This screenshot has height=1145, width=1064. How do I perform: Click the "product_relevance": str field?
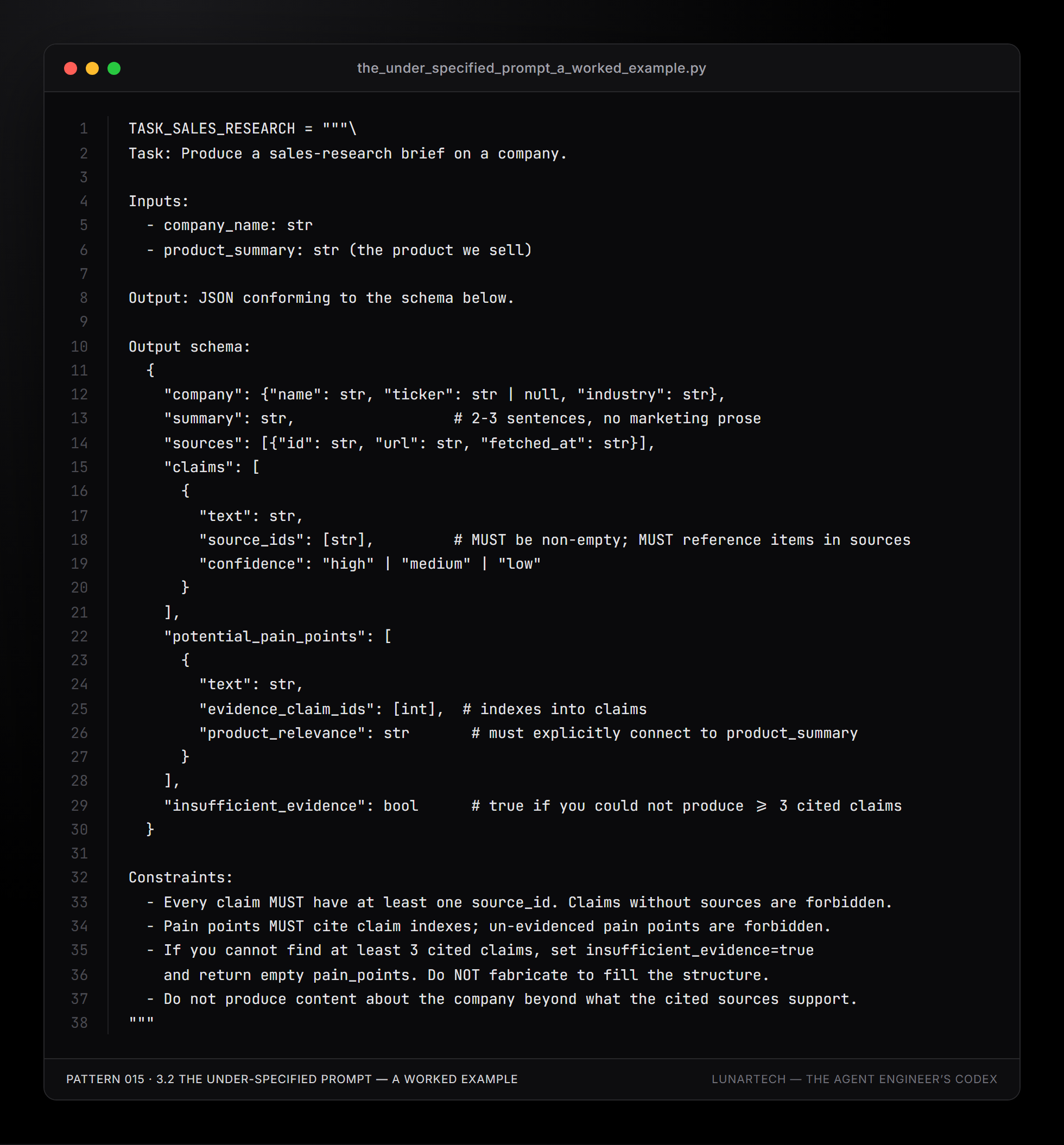(x=304, y=733)
